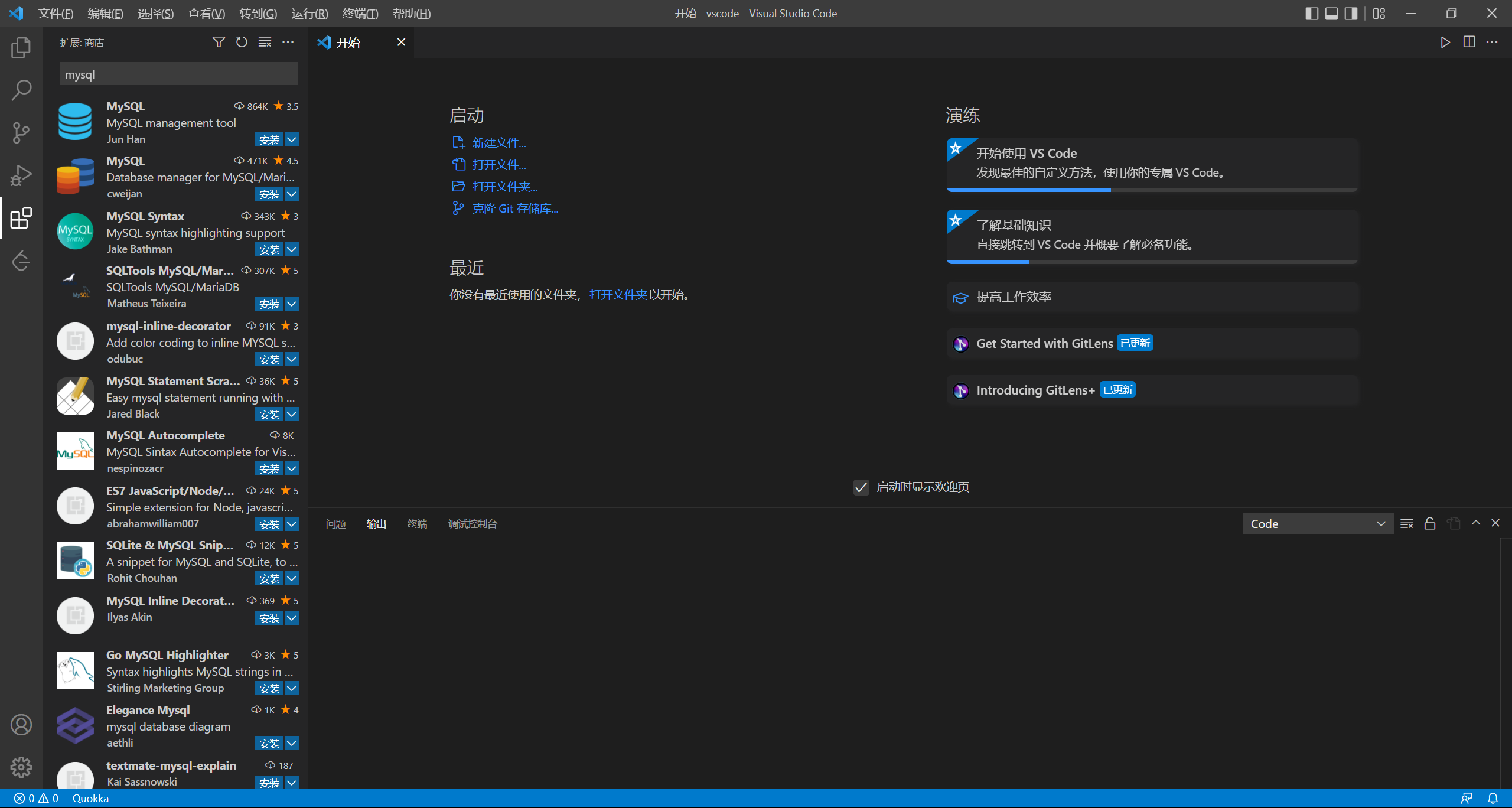Click the mysql extension search field

(178, 74)
